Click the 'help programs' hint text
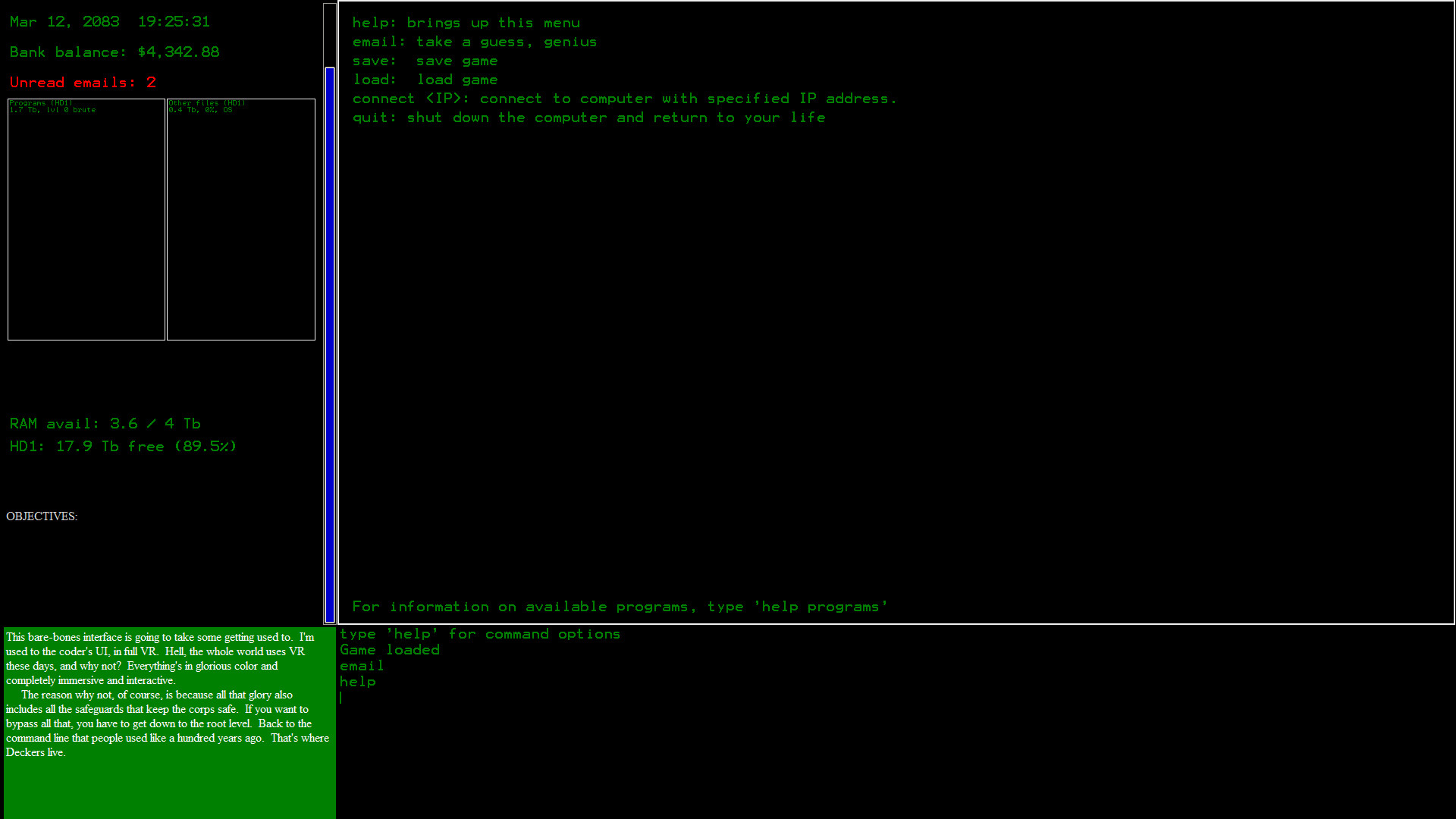 coord(620,606)
